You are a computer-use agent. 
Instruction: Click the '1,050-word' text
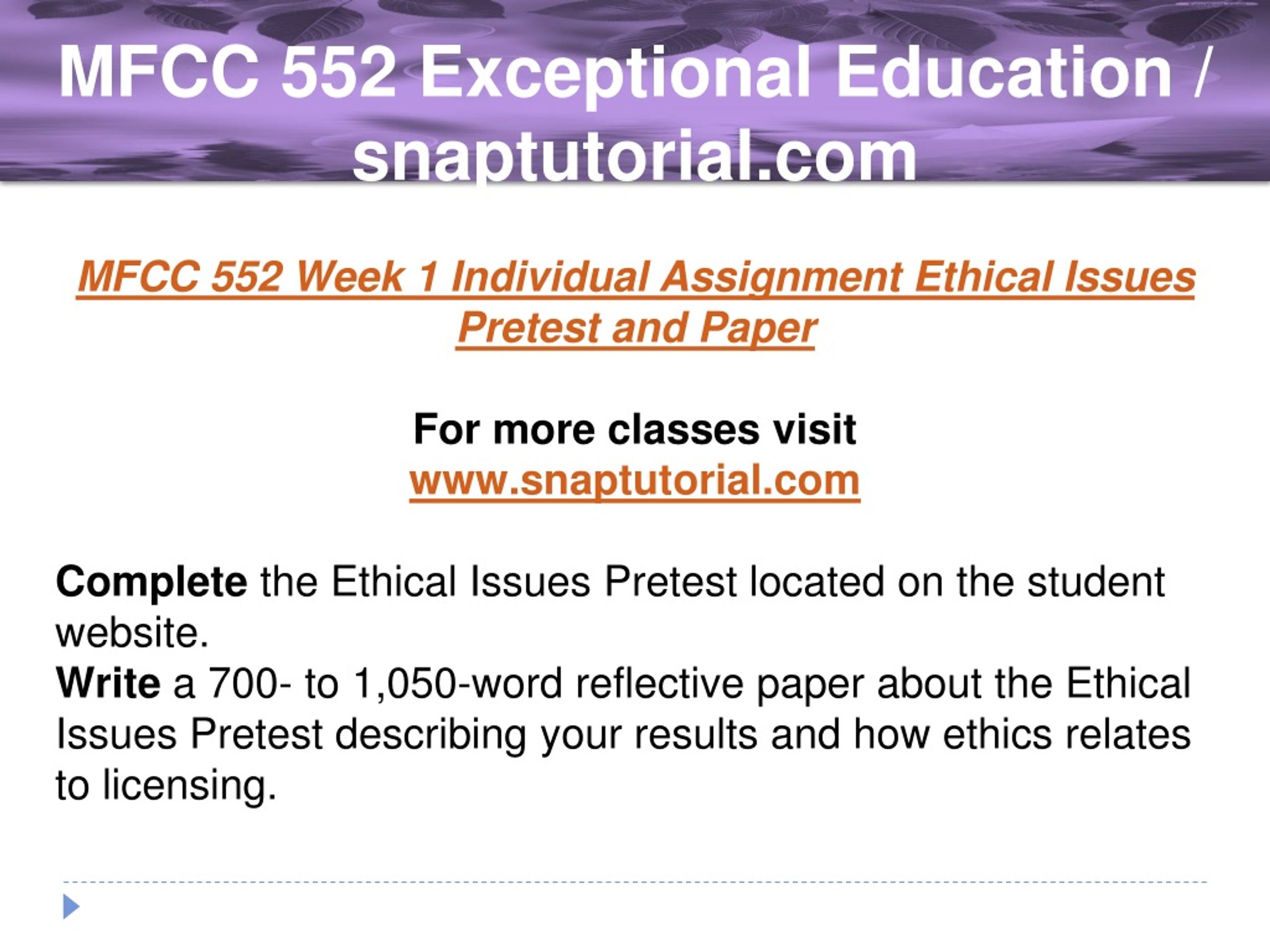(457, 683)
